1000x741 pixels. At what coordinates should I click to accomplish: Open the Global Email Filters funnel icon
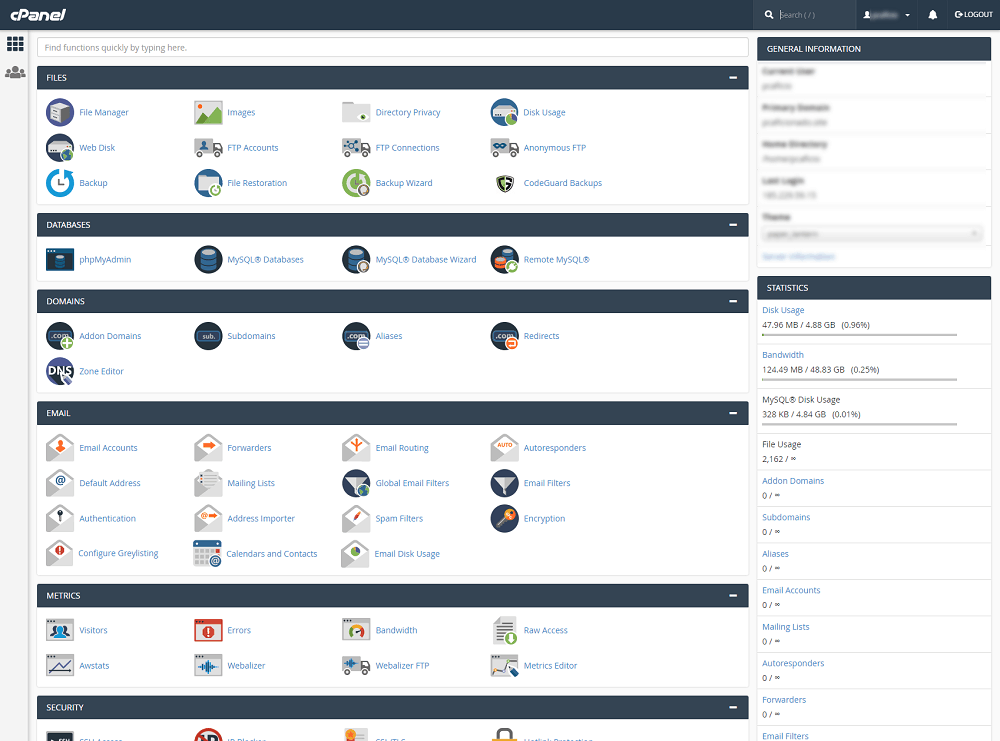point(356,483)
